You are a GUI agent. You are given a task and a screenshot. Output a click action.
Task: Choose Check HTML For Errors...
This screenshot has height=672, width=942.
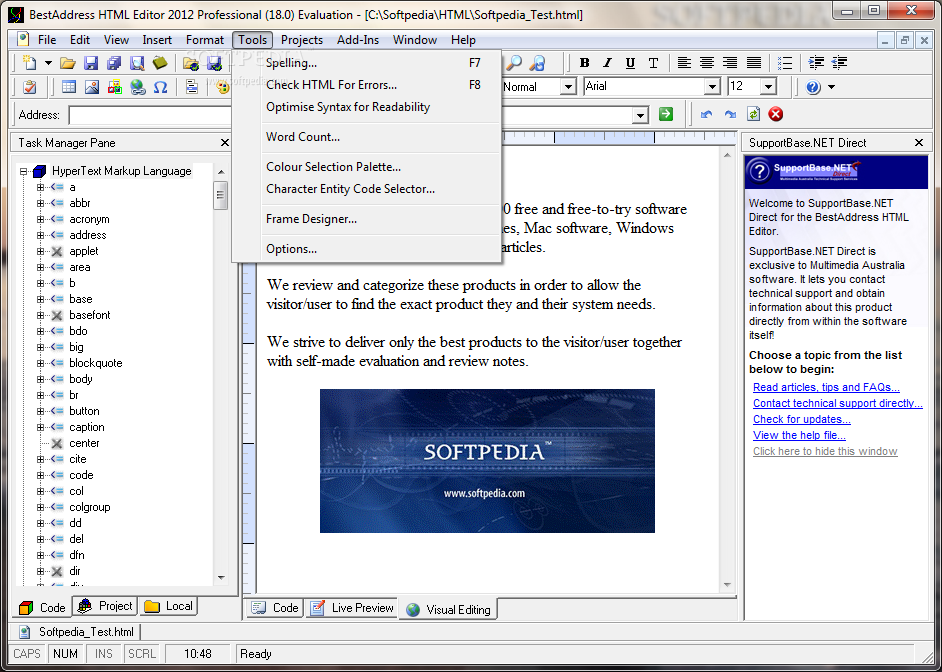[x=367, y=85]
